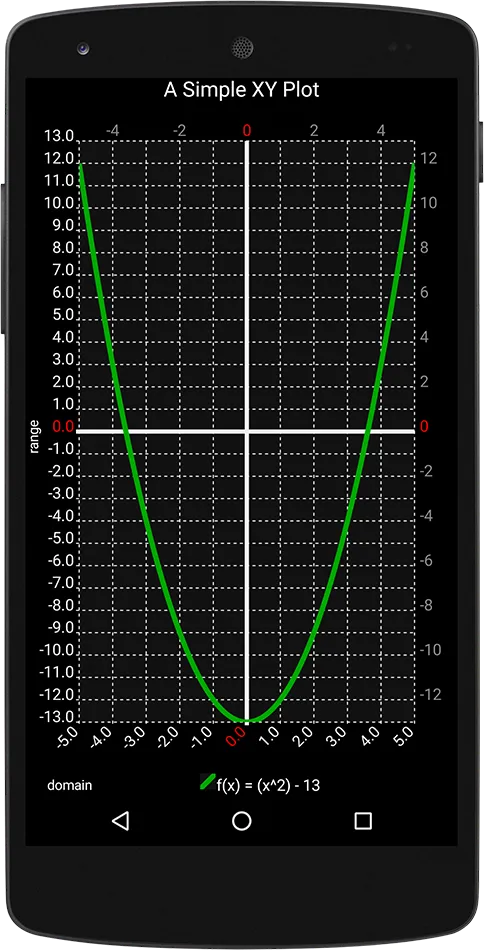The height and width of the screenshot is (950, 484).
Task: Click the top axis label -4
Action: (x=112, y=130)
